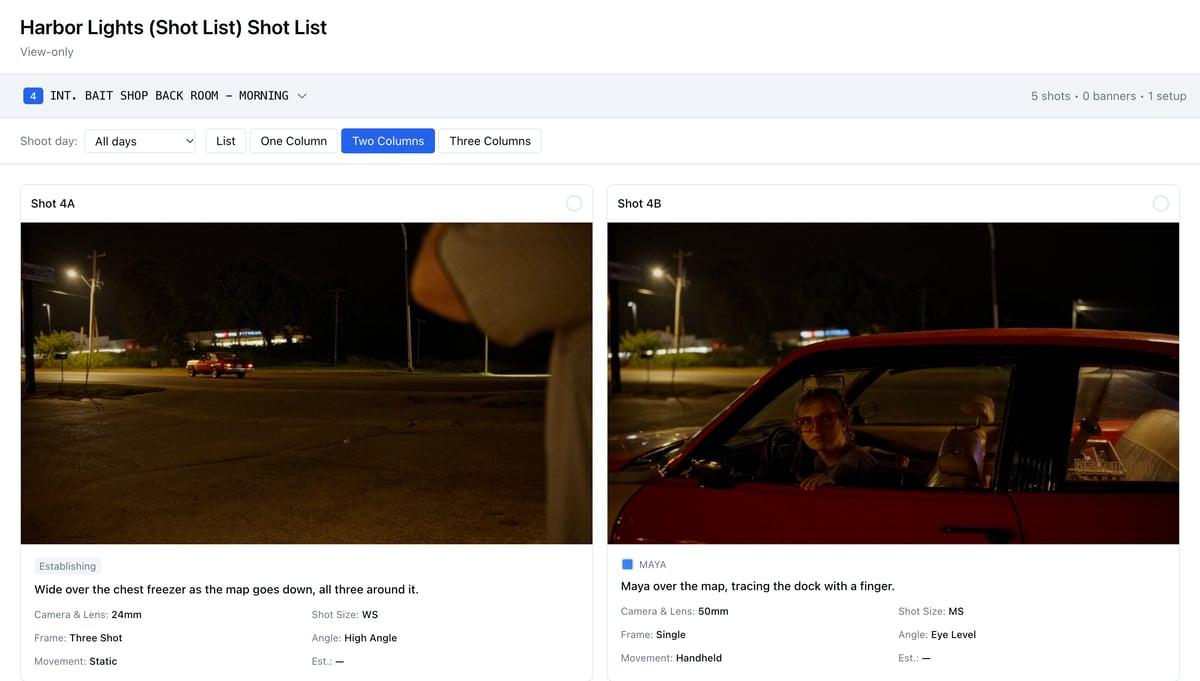Click the Shot 4A title
Screen dimensions: 1200x681
coord(53,203)
